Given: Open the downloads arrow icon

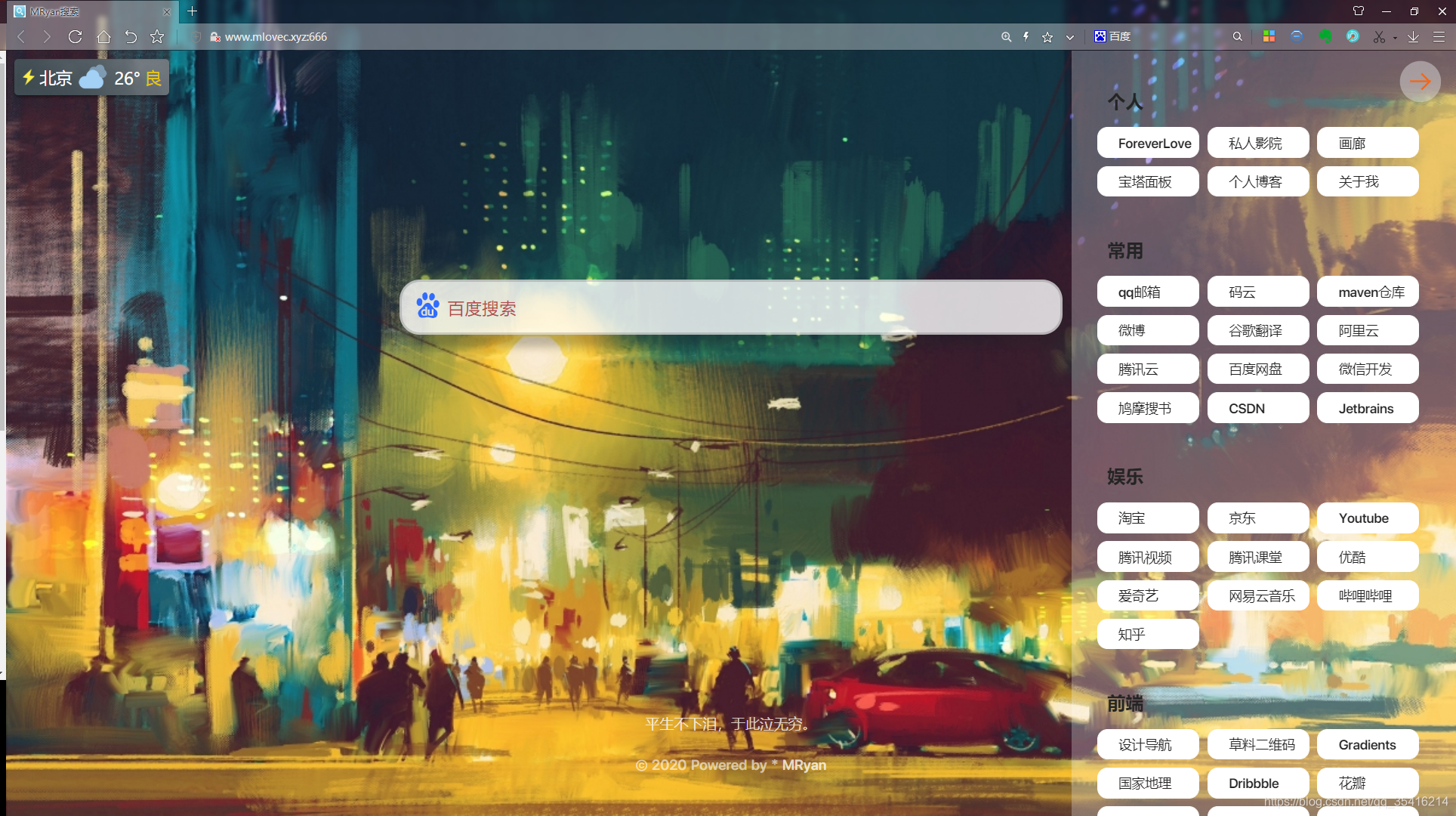Looking at the screenshot, I should point(1413,36).
